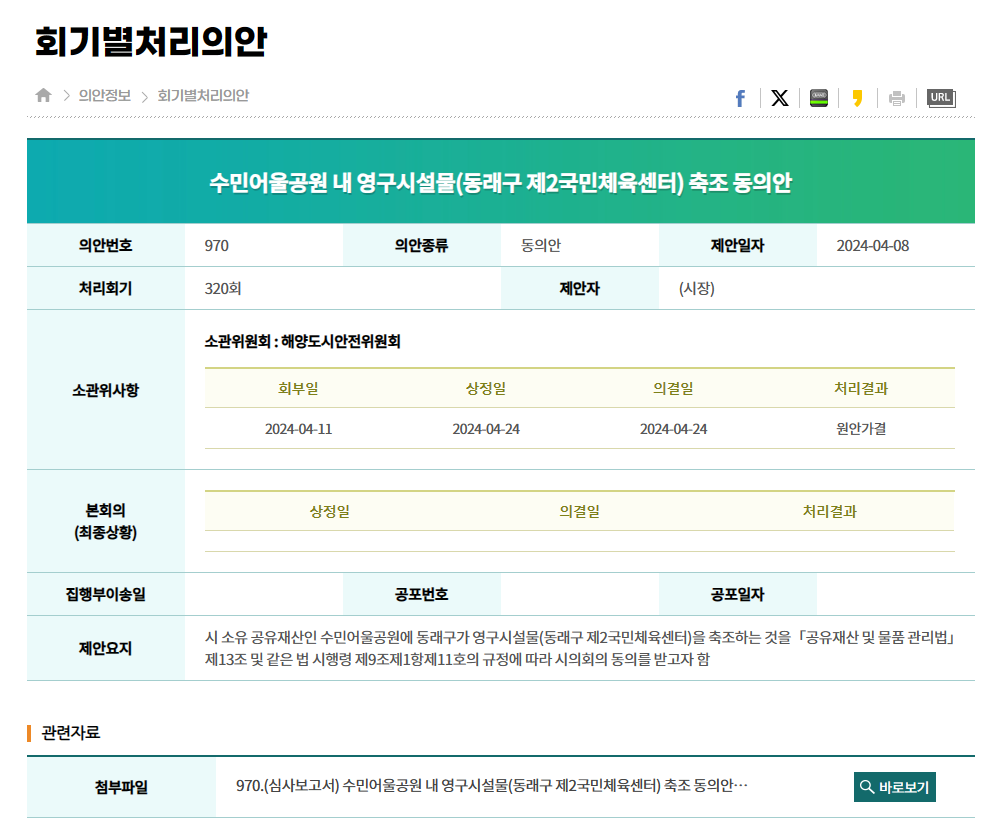Click the 공포일자 label cell
The image size is (988, 827).
pos(737,594)
